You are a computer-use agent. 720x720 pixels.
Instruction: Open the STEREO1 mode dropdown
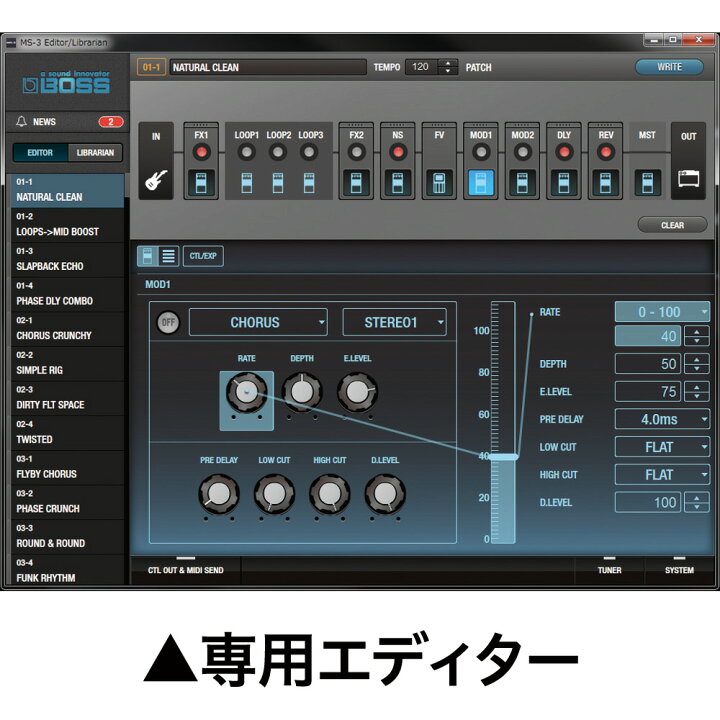click(394, 322)
